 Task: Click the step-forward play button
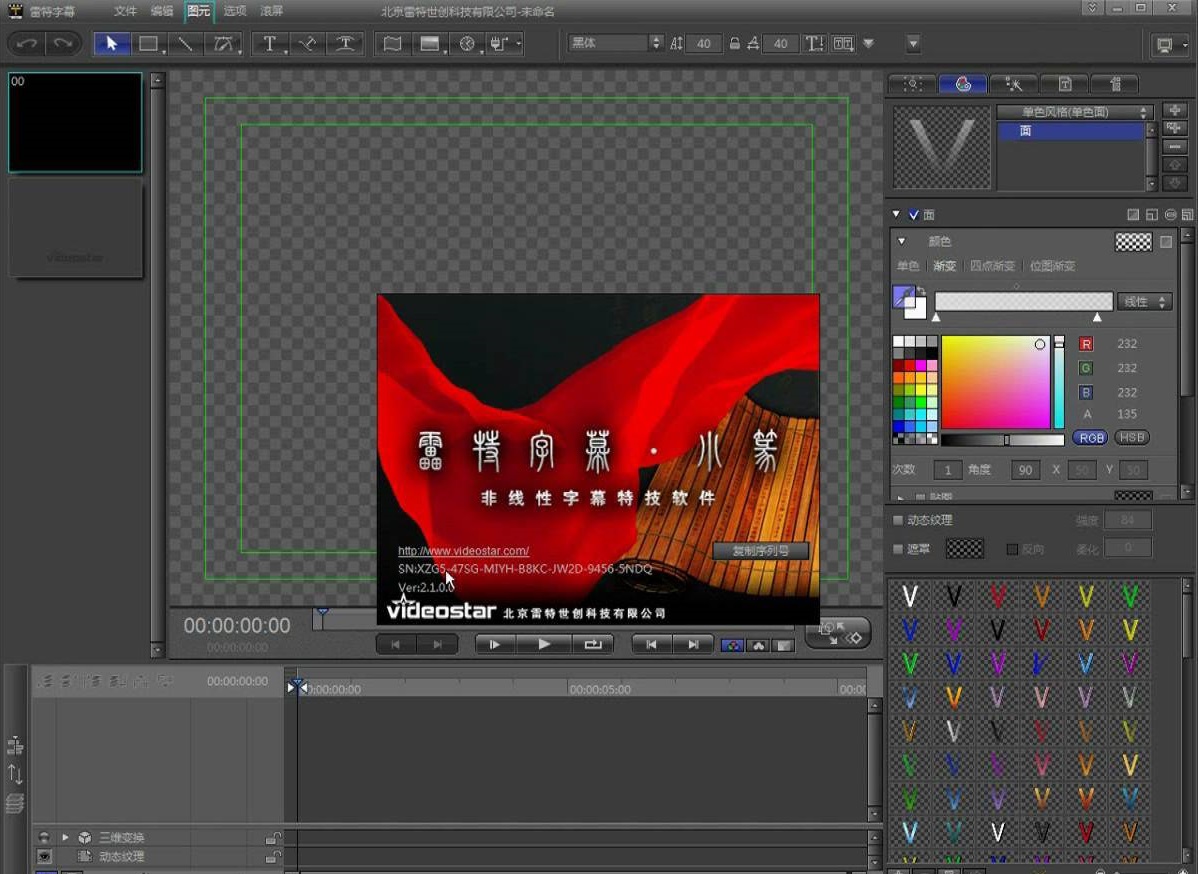click(495, 645)
